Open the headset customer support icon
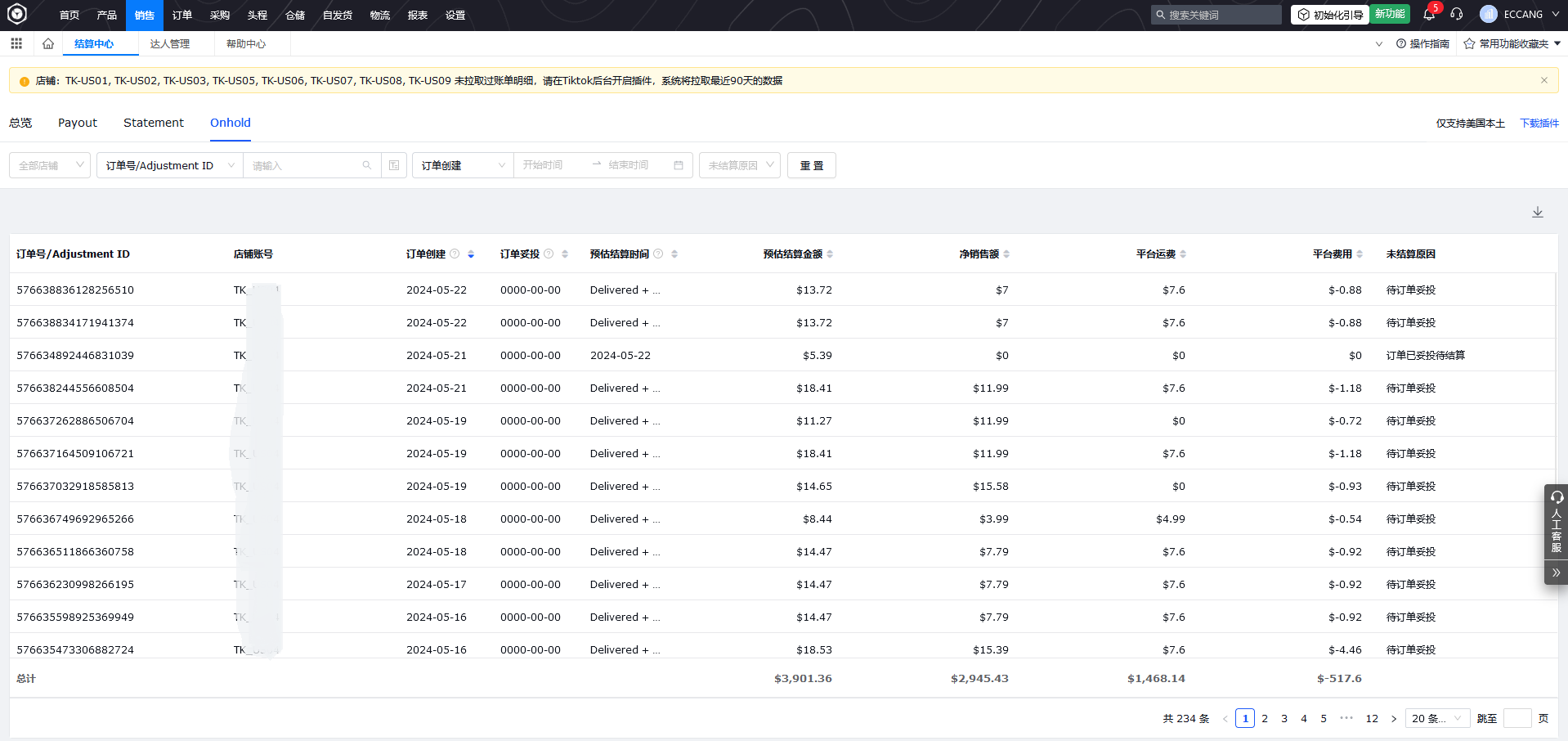 pyautogui.click(x=1457, y=14)
